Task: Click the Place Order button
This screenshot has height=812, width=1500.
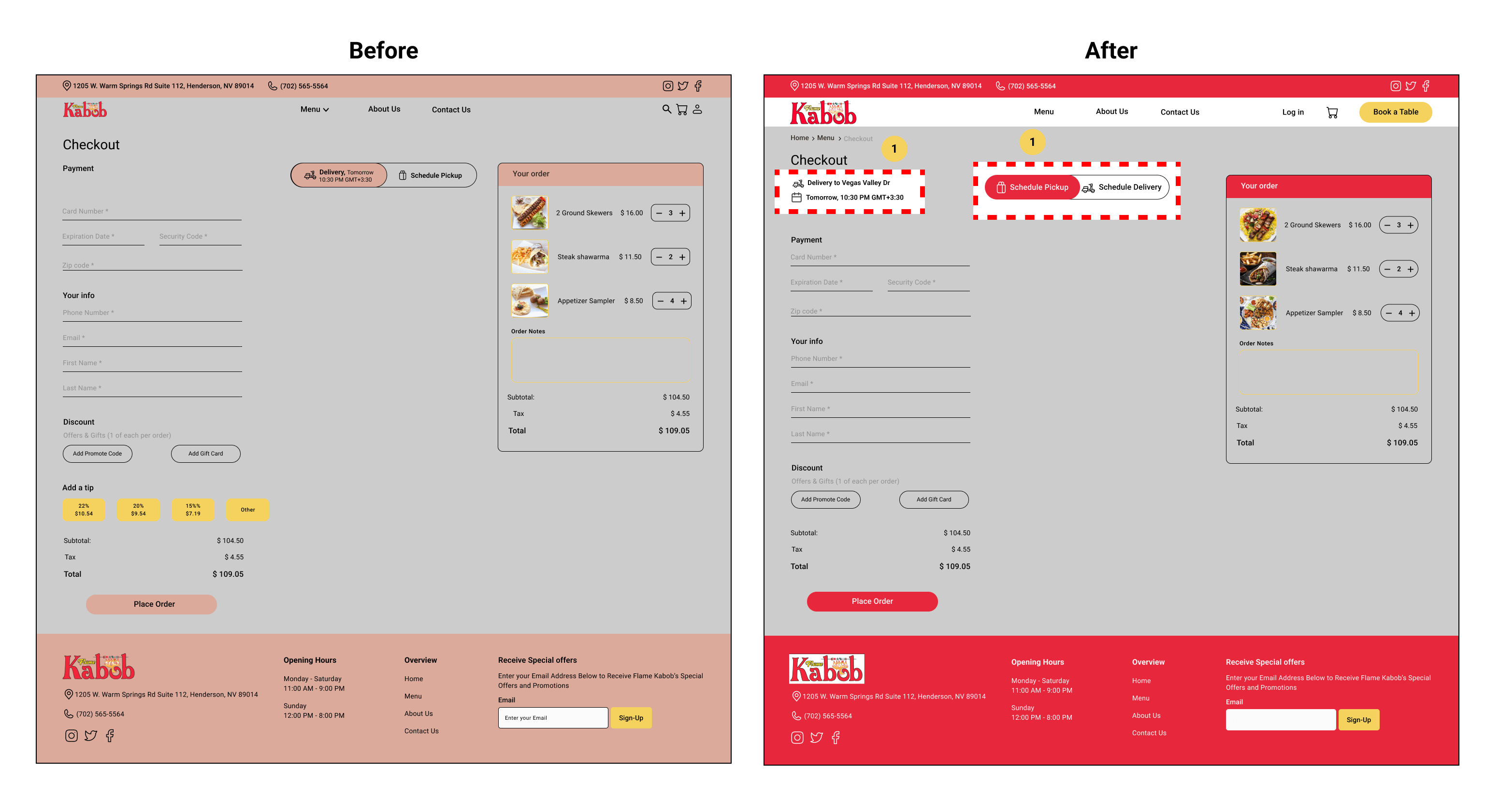Action: click(x=871, y=601)
